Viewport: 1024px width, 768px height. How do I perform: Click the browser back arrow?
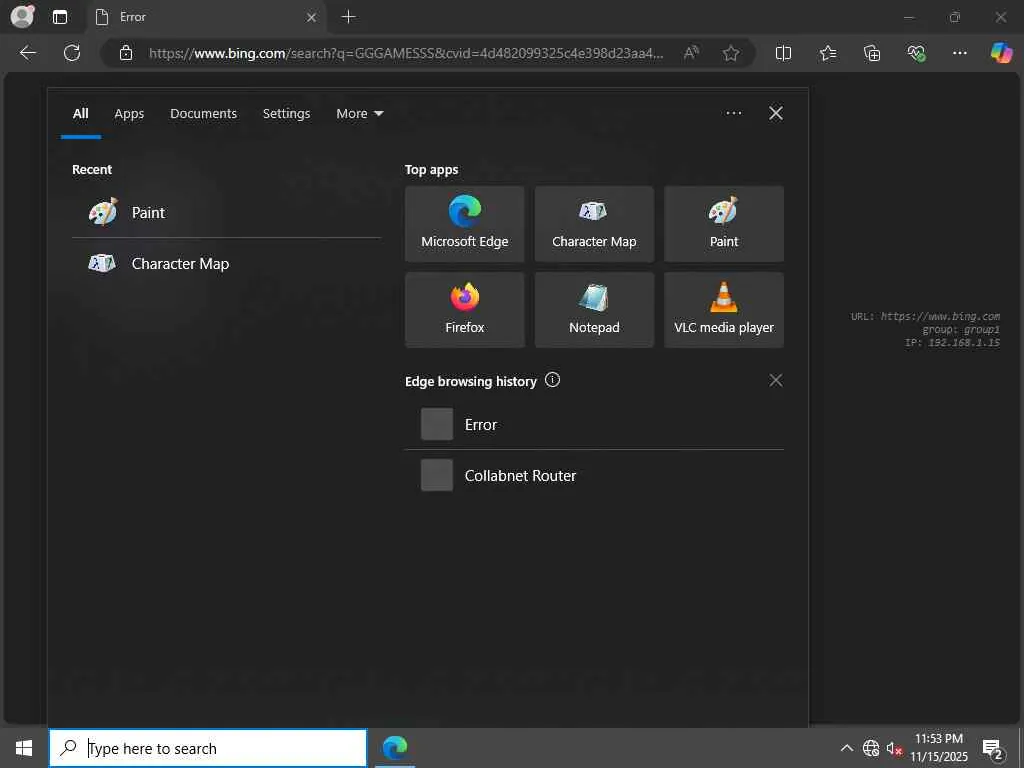(x=28, y=53)
